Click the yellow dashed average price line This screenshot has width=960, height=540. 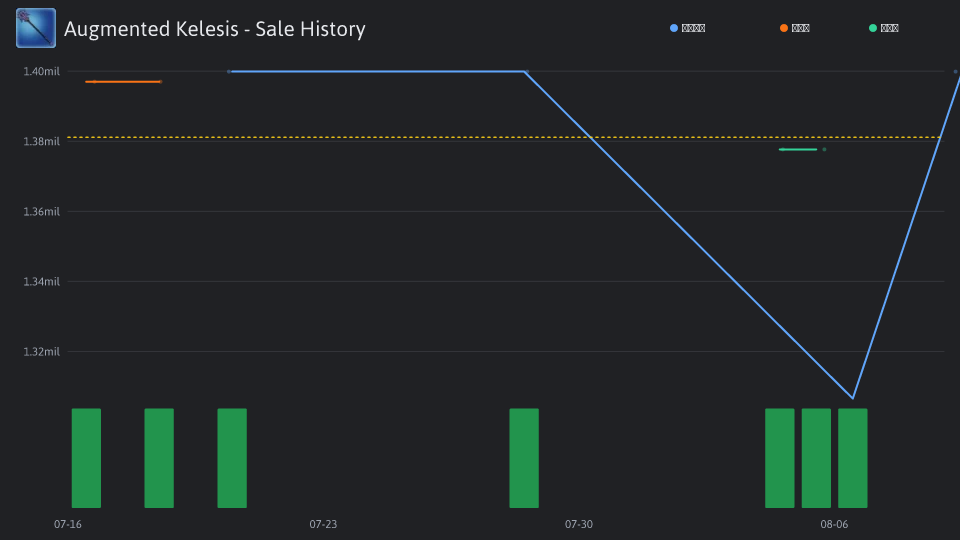503,137
